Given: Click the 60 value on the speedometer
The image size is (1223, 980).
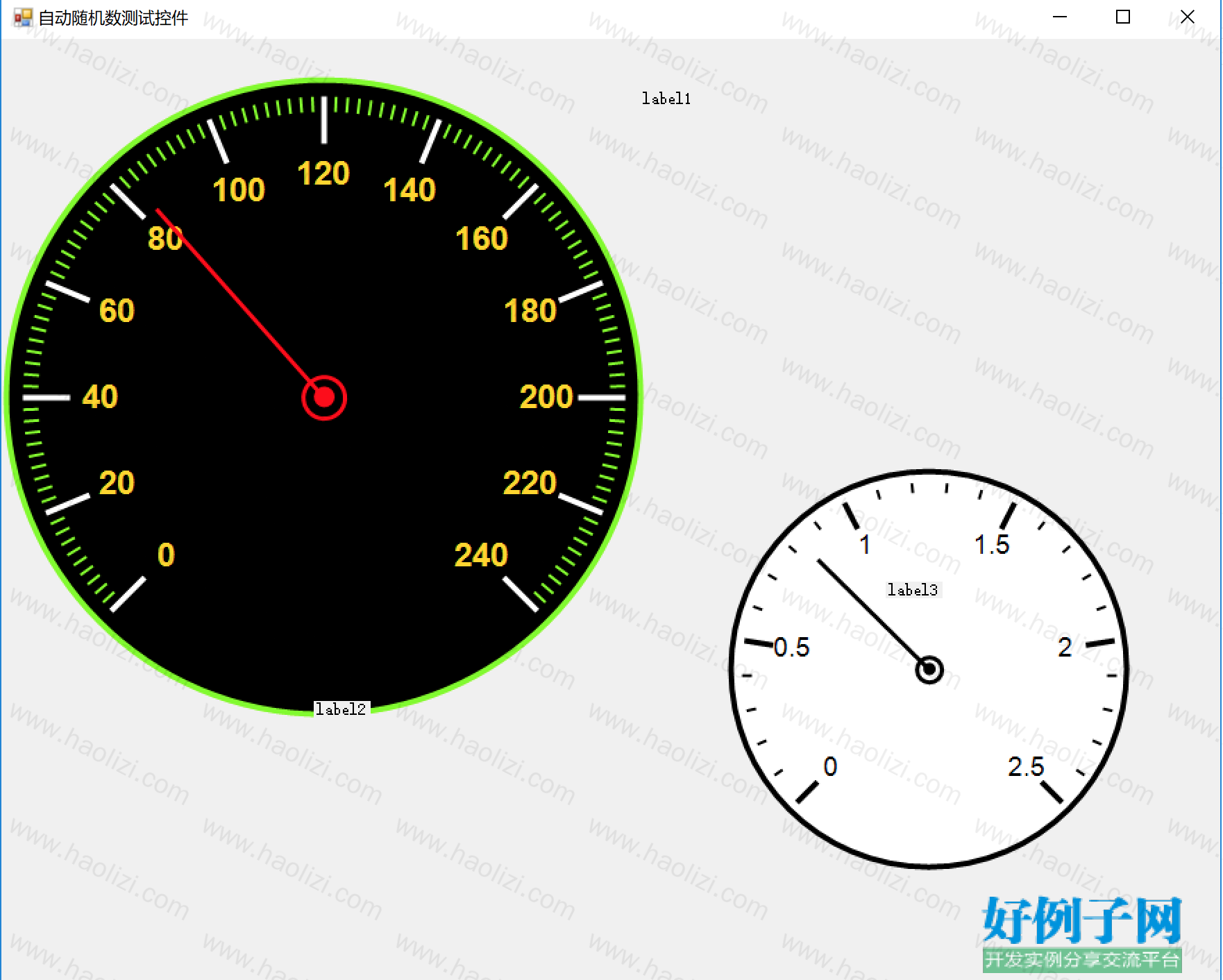Looking at the screenshot, I should pos(117,311).
